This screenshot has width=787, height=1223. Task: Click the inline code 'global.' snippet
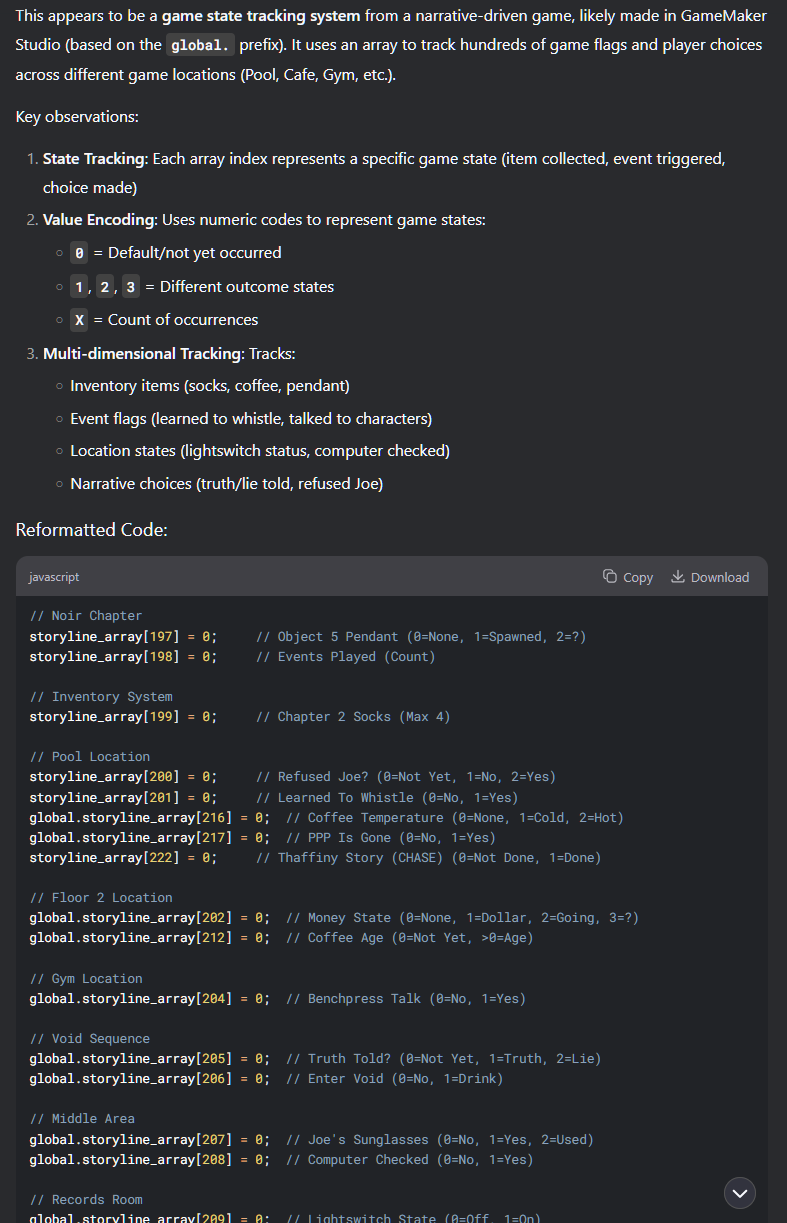[x=200, y=45]
